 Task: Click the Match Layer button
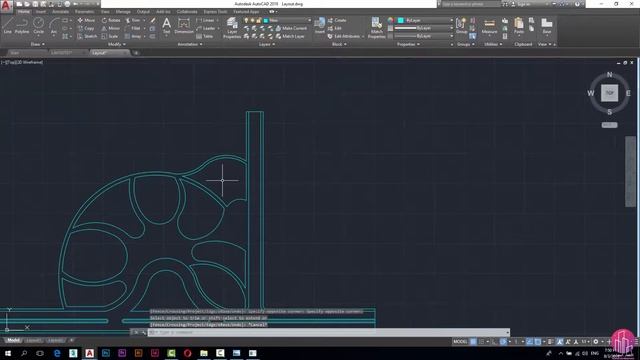[x=290, y=36]
